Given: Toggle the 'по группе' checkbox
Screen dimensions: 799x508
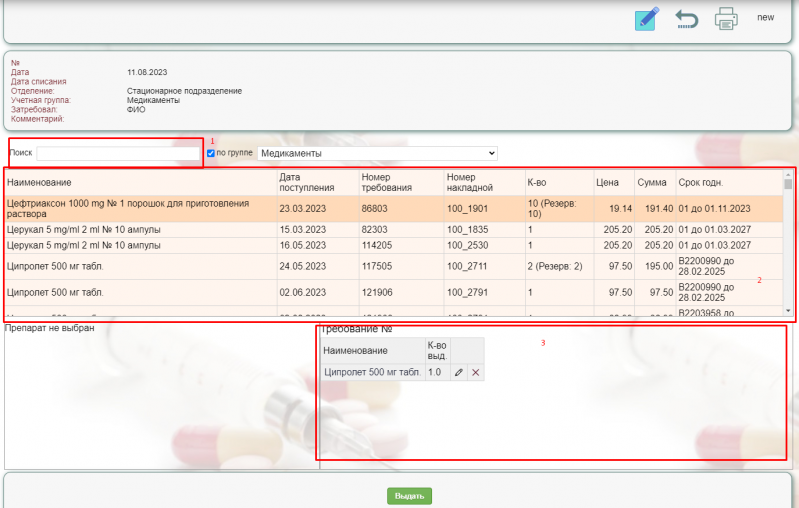Looking at the screenshot, I should (x=211, y=153).
